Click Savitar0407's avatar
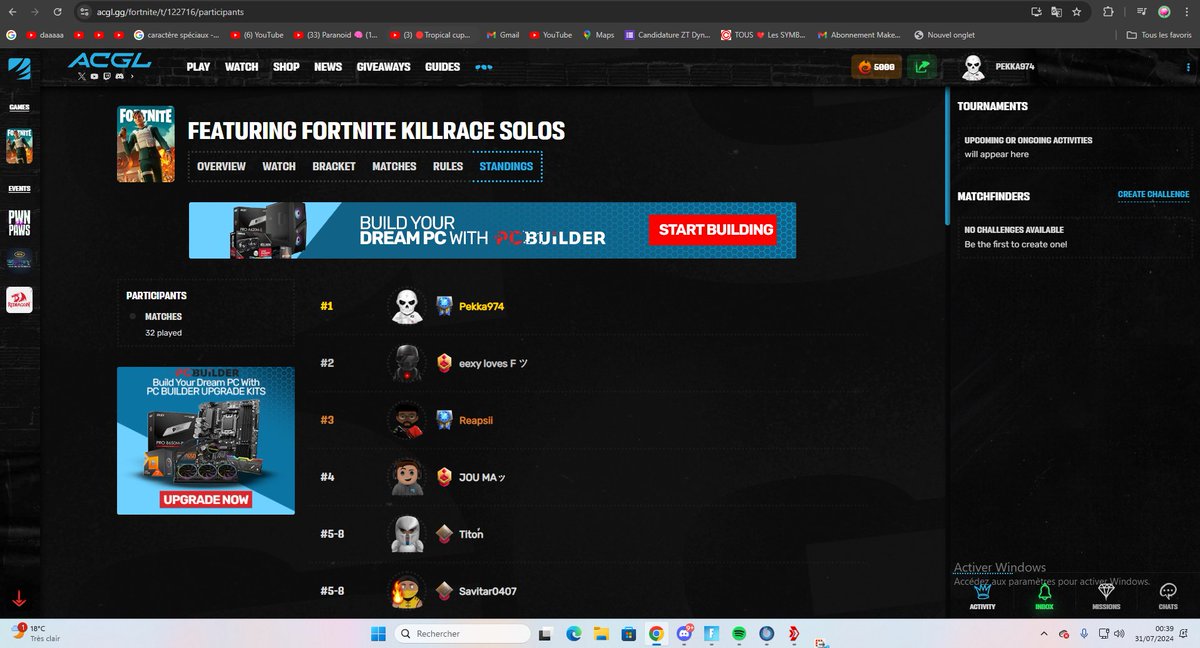The height and width of the screenshot is (648, 1200). [x=406, y=591]
